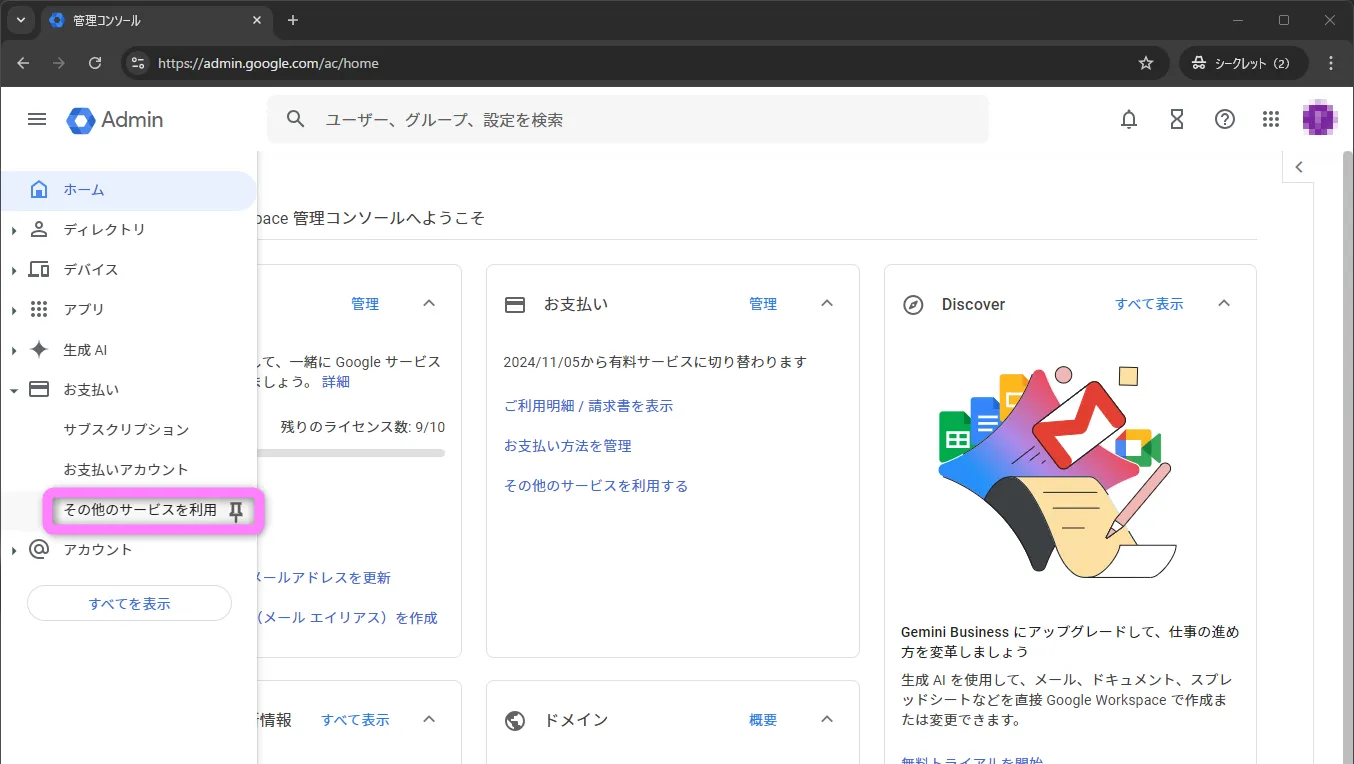
Task: Expand the 生成 AI tree arrow
Action: (14, 351)
